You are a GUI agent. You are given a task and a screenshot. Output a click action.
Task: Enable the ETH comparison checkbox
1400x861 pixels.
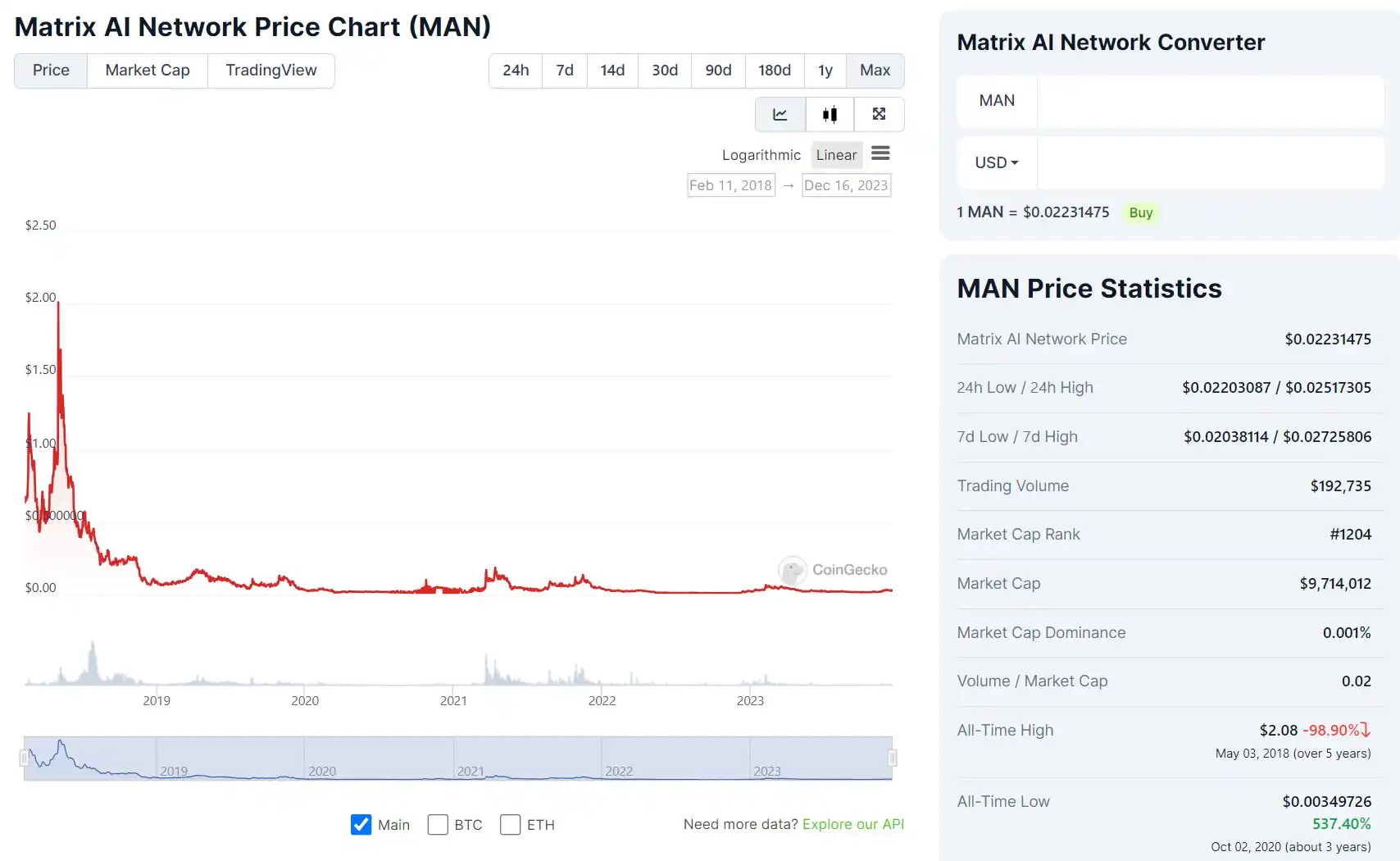click(510, 825)
